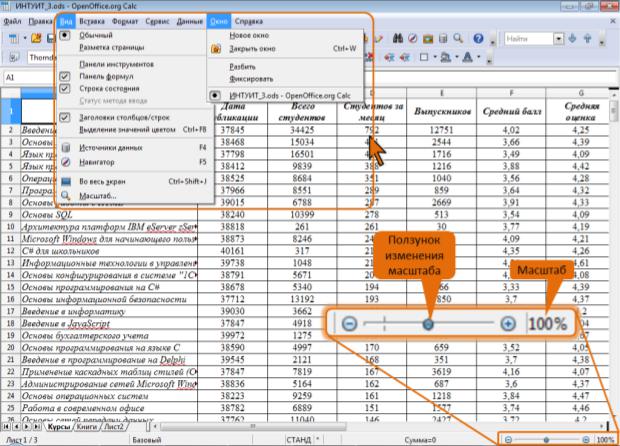The image size is (620, 446).
Task: Open the Найти search box dropdown arrow
Action: pyautogui.click(x=558, y=39)
